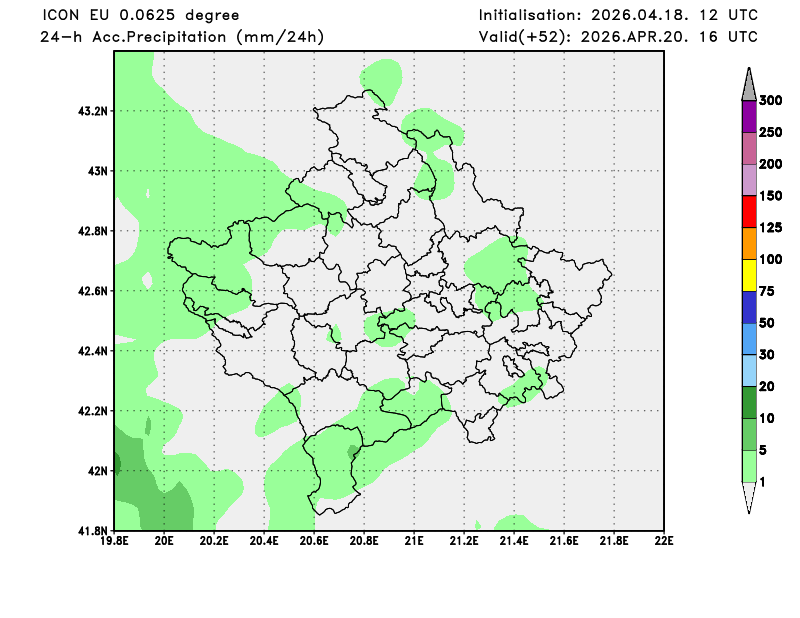Click the Valid(+52) forecast time text
The height and width of the screenshot is (618, 800).
618,37
